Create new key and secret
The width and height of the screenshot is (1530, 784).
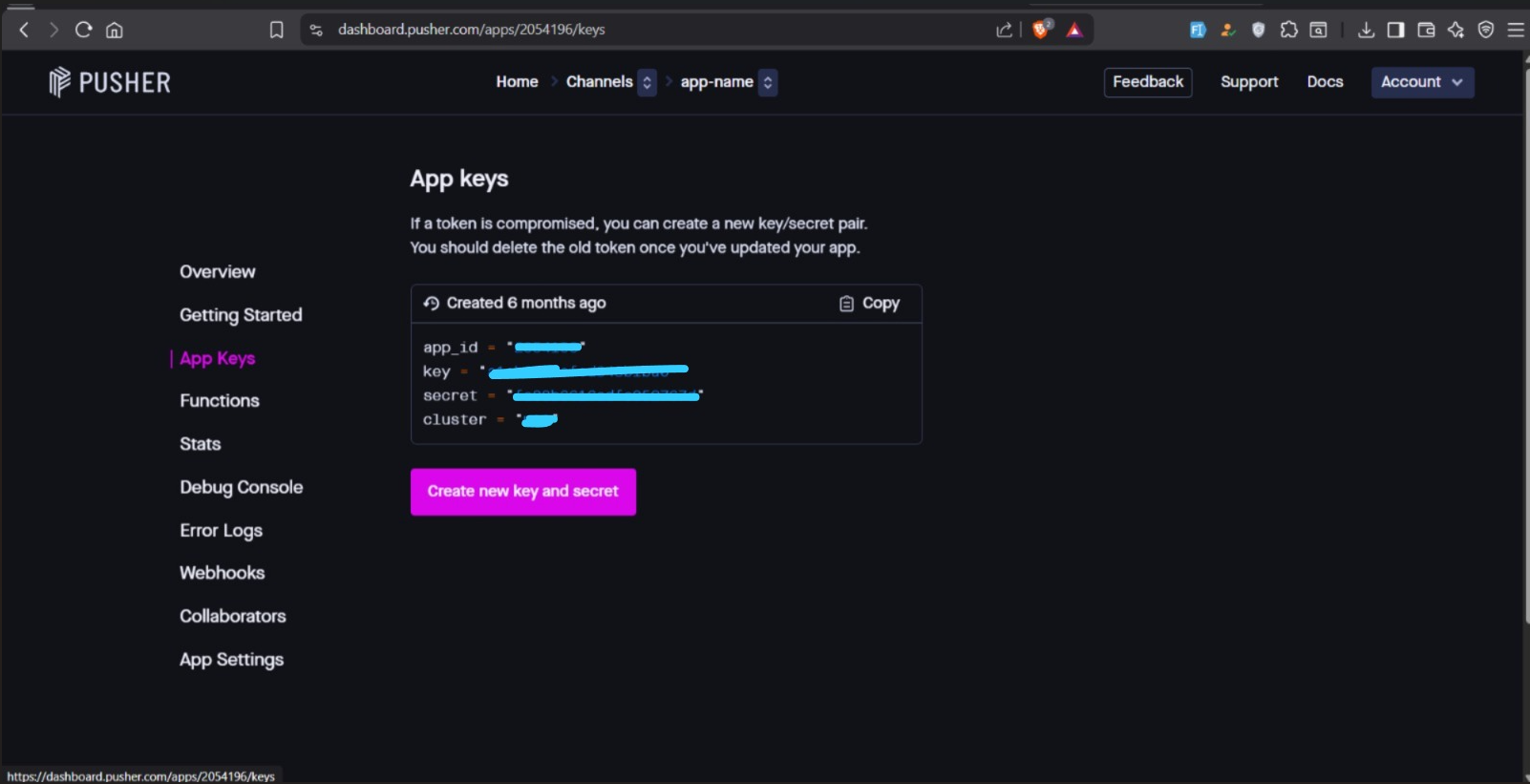pos(523,492)
